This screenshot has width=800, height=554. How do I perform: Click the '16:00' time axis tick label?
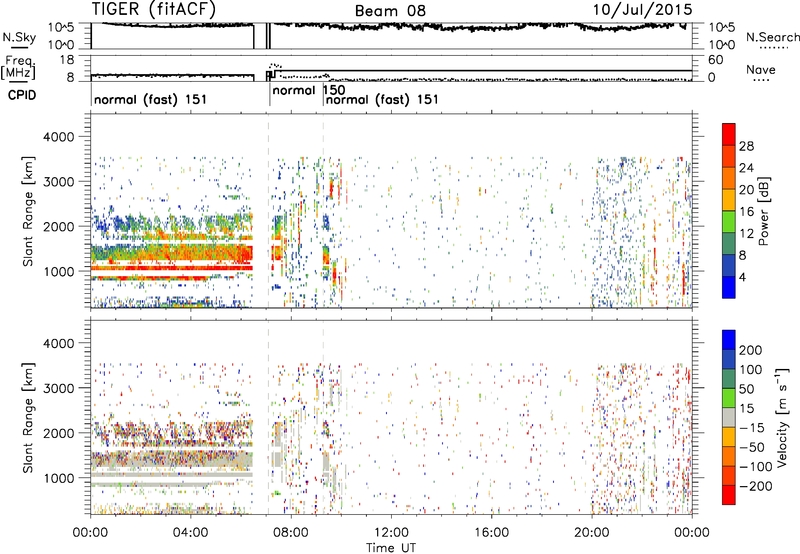[x=491, y=533]
